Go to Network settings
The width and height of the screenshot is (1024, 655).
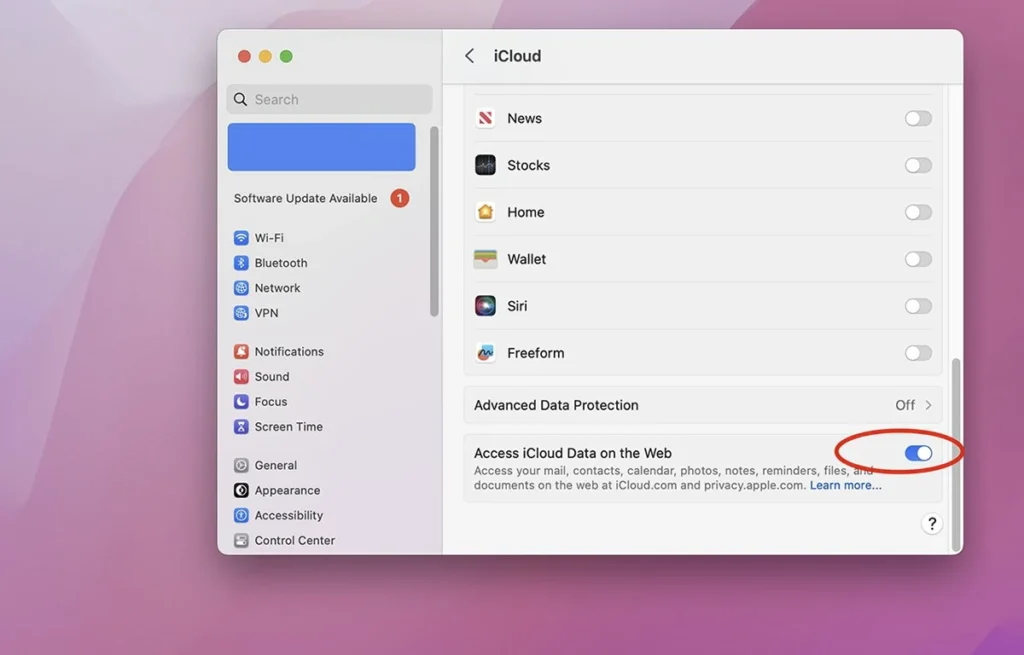[278, 288]
